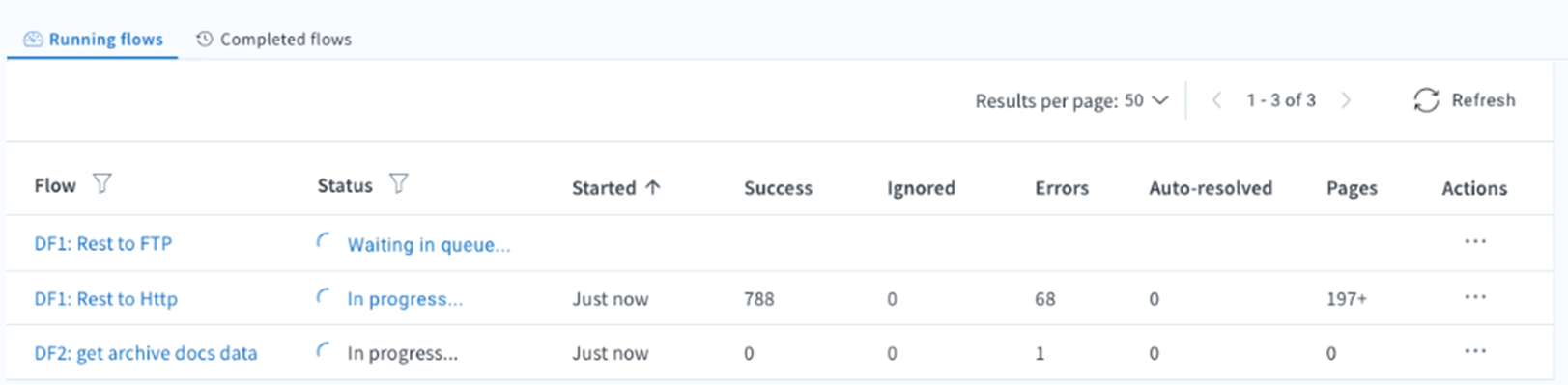Click the Success column header
Viewport: 1568px width, 385px height.
778,188
